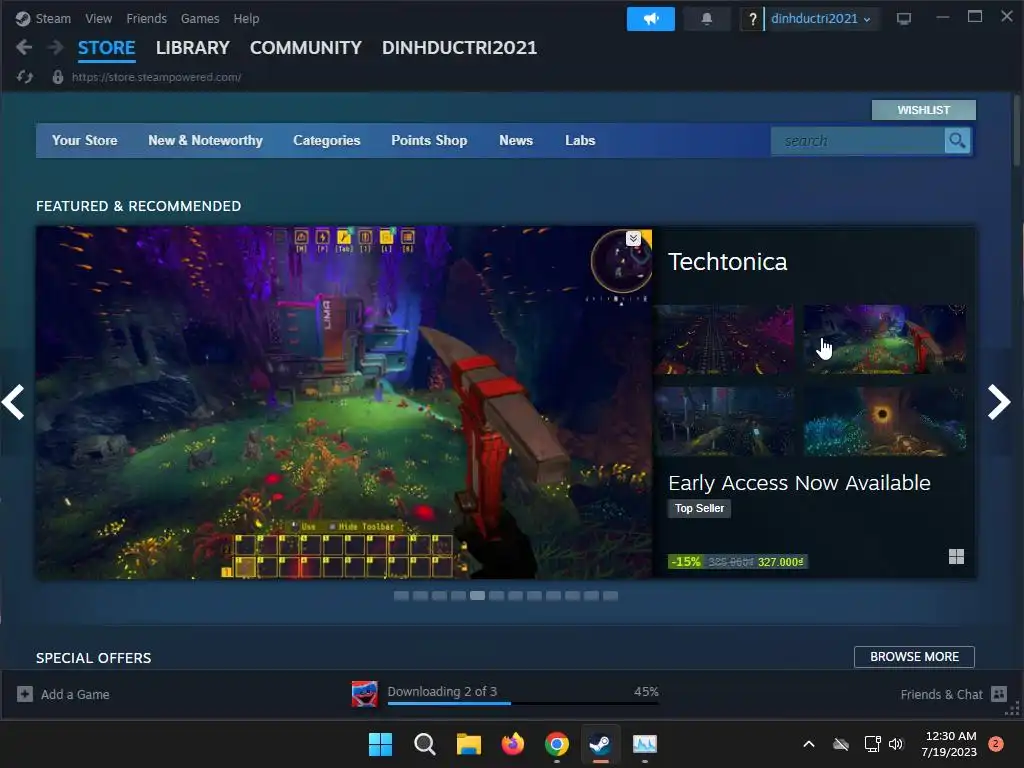The height and width of the screenshot is (768, 1024).
Task: Click the store URL address text
Action: (x=156, y=77)
